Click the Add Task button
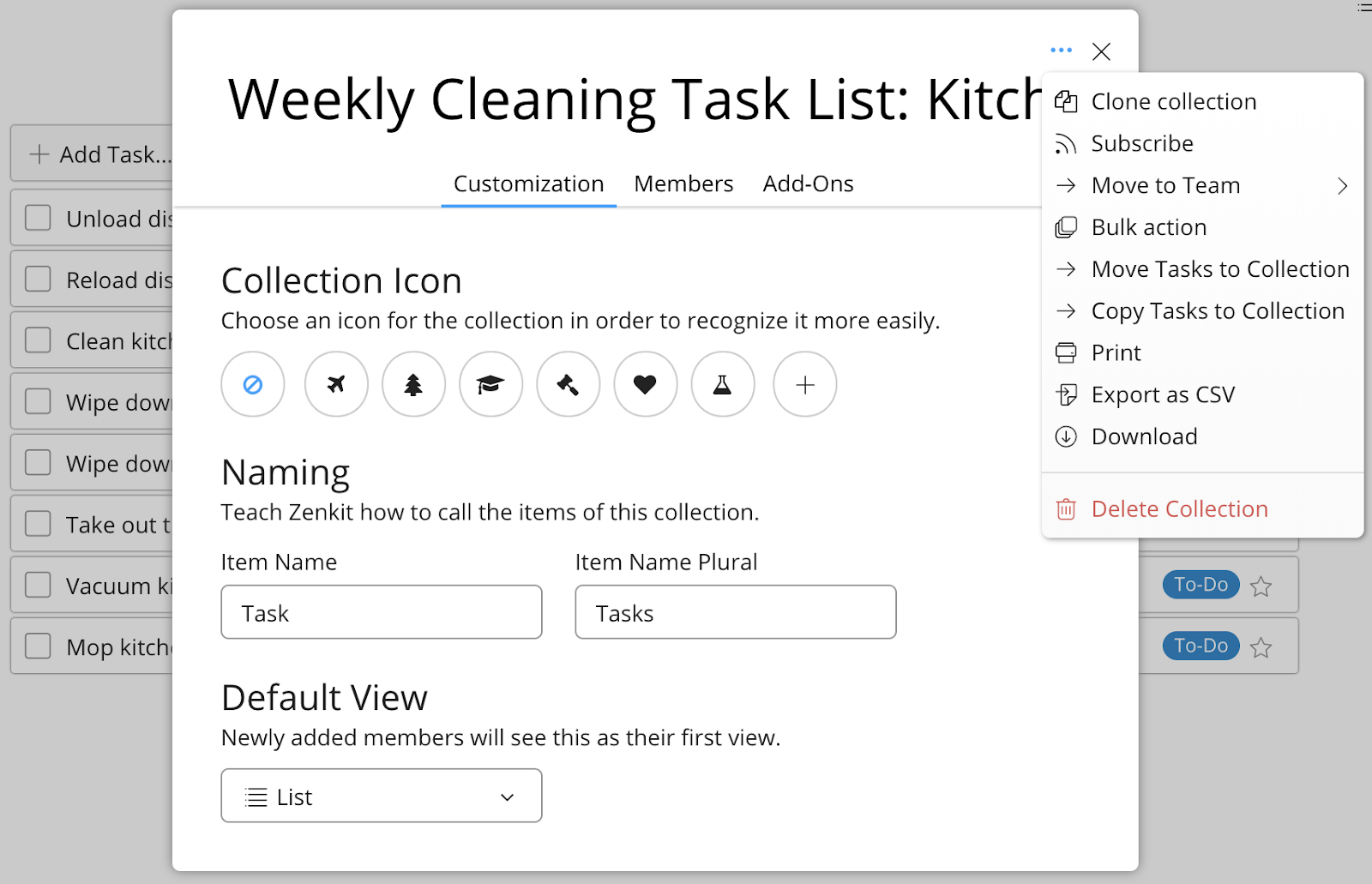 coord(92,153)
